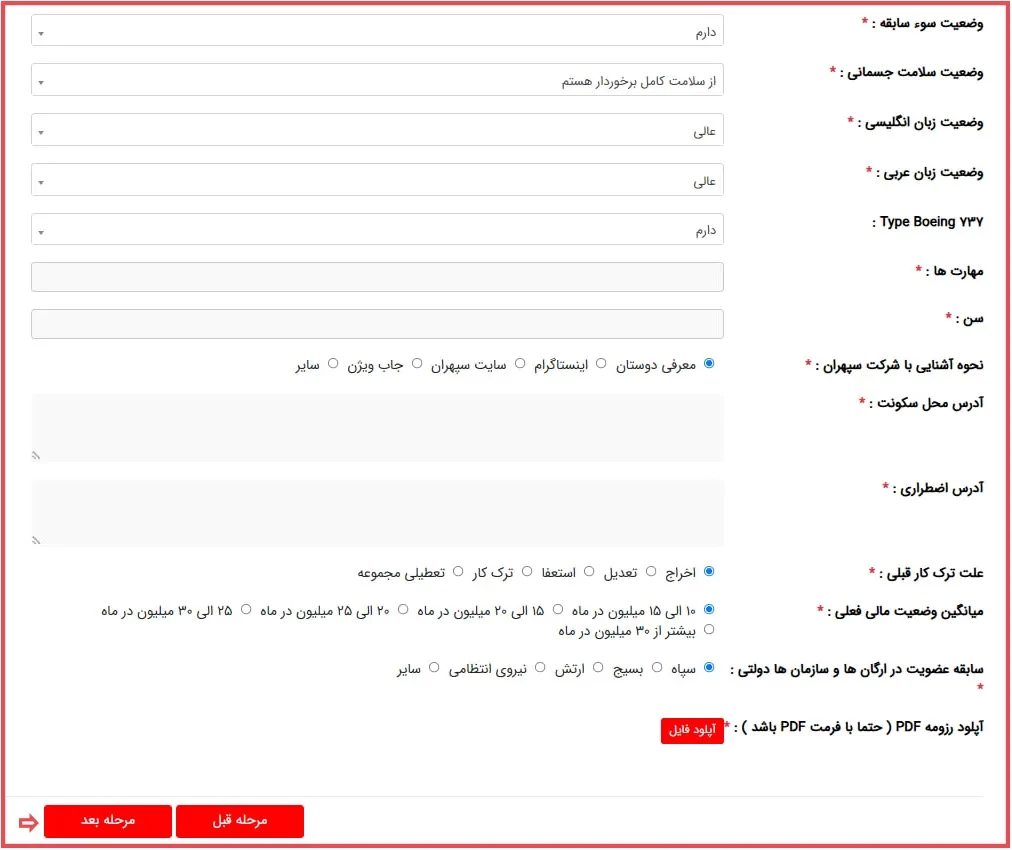Choose the جاب ویژن radio option
The width and height of the screenshot is (1012, 850).
[418, 365]
